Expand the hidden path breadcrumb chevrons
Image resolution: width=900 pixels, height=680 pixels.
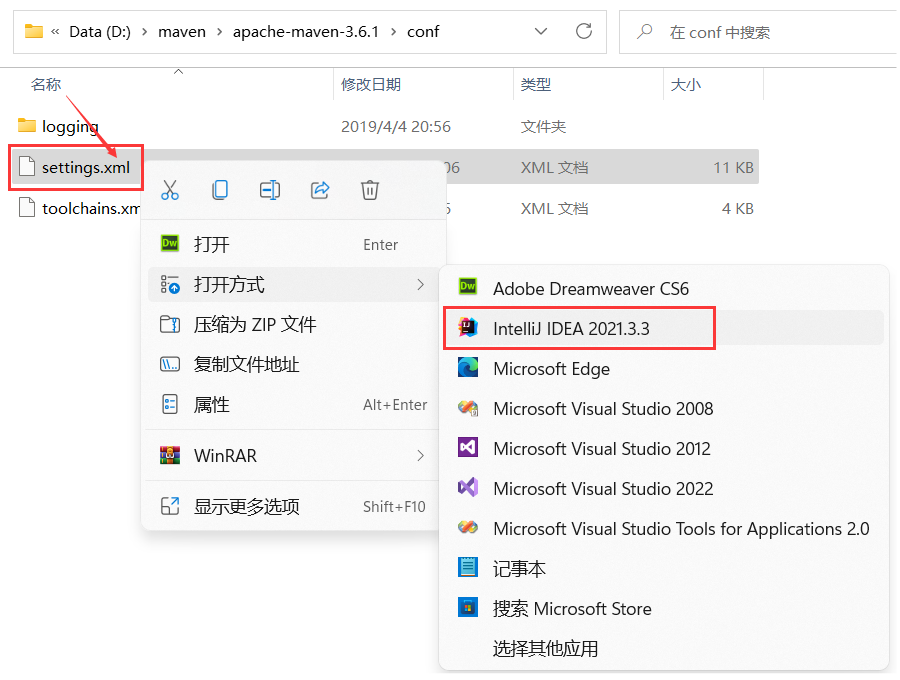point(55,32)
